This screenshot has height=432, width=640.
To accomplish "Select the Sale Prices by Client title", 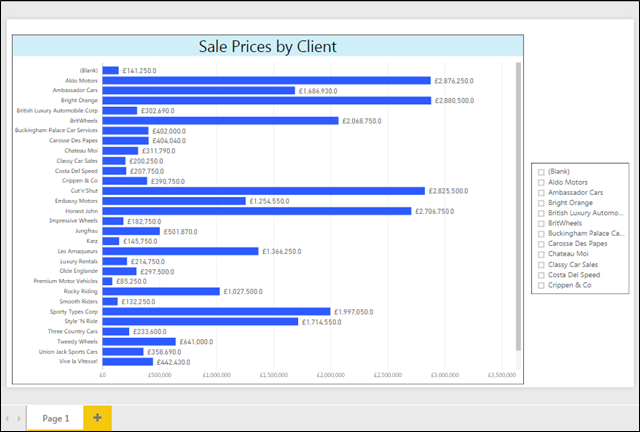I will pos(268,46).
